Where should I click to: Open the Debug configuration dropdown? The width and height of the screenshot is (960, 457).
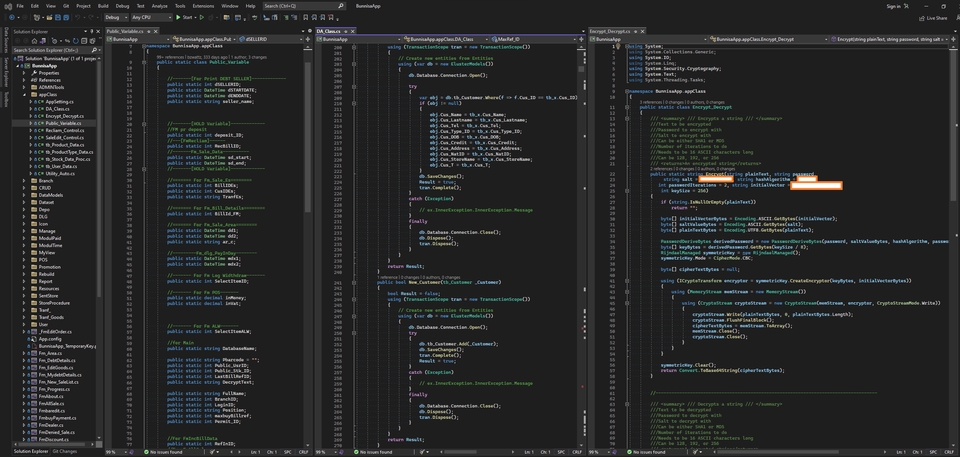click(x=117, y=17)
